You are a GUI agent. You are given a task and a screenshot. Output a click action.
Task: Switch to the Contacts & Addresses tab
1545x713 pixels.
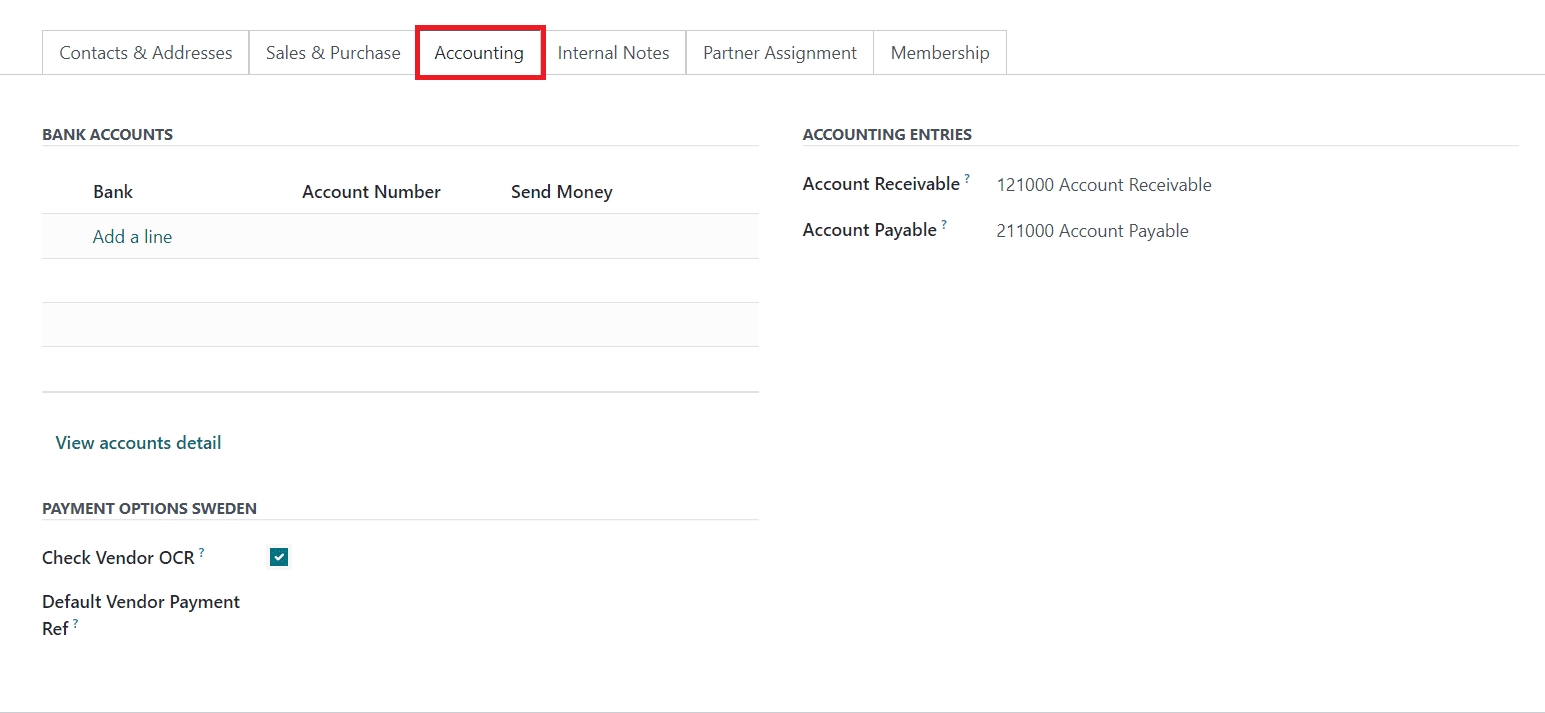(x=146, y=53)
